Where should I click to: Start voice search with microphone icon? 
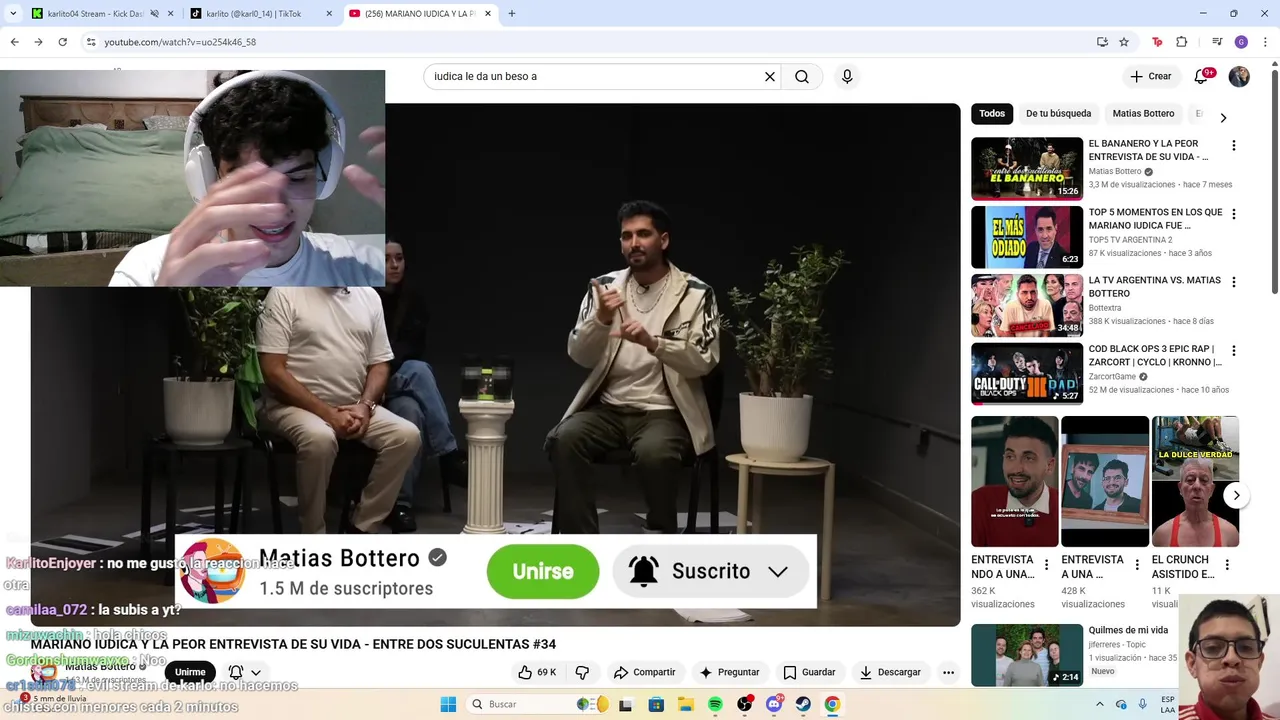coord(847,76)
